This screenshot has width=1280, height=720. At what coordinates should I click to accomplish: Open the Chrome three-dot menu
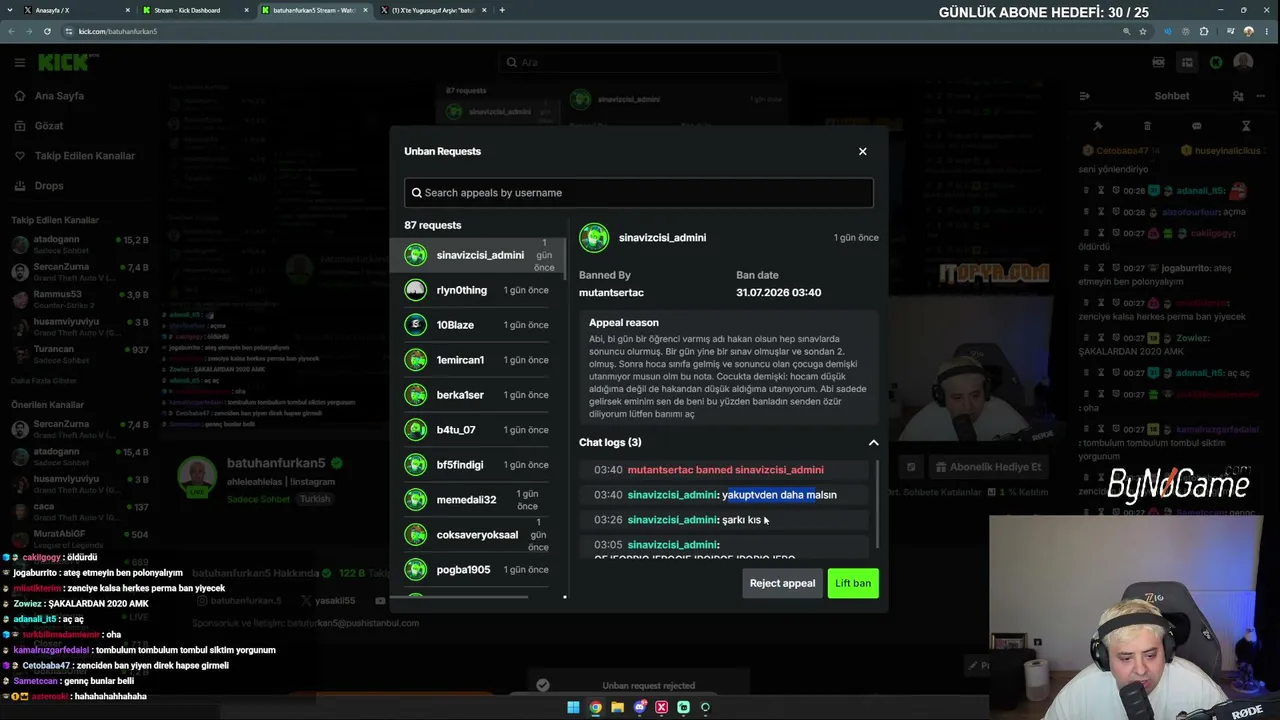point(1267,31)
